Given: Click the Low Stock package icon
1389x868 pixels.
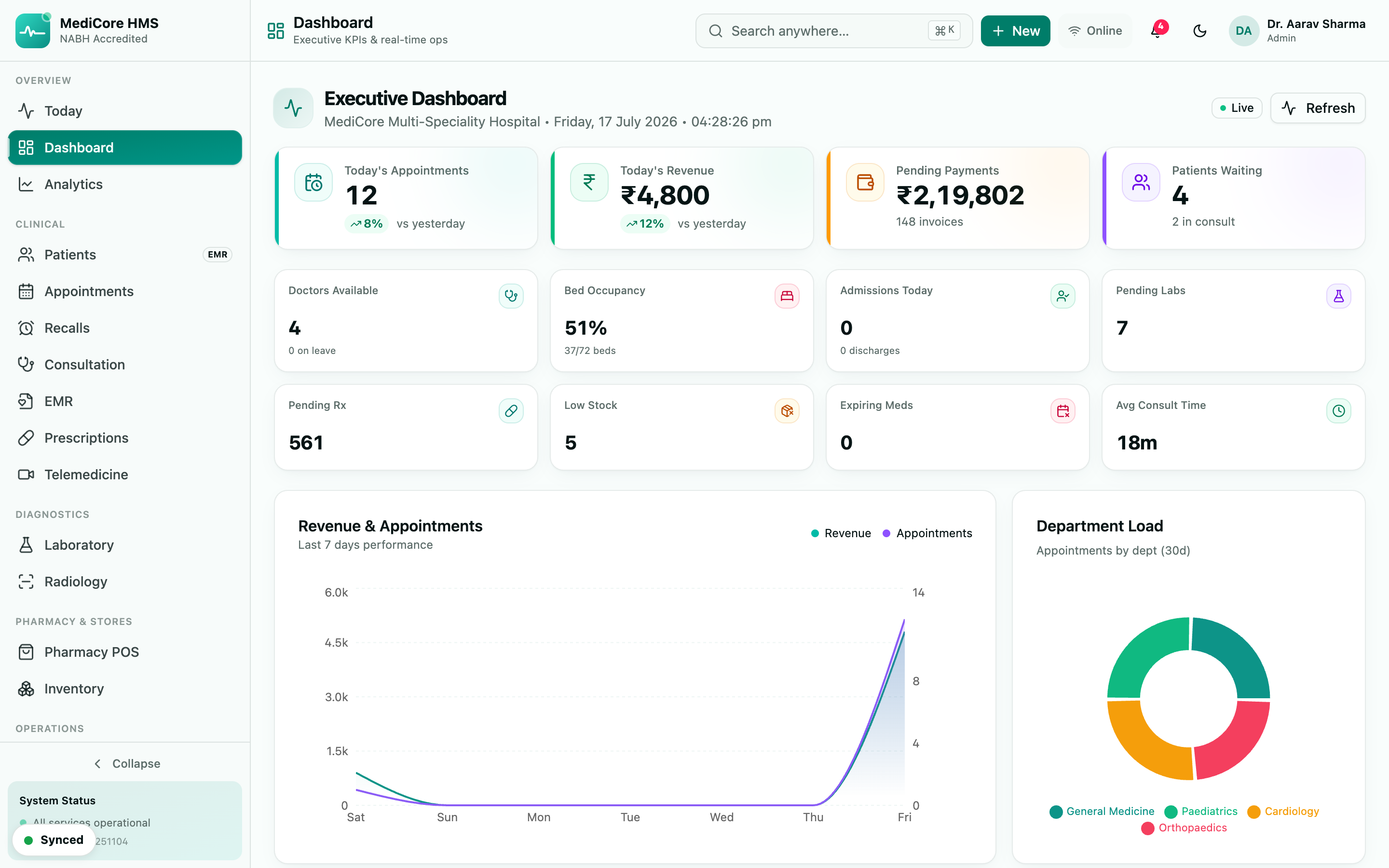Looking at the screenshot, I should (x=787, y=411).
